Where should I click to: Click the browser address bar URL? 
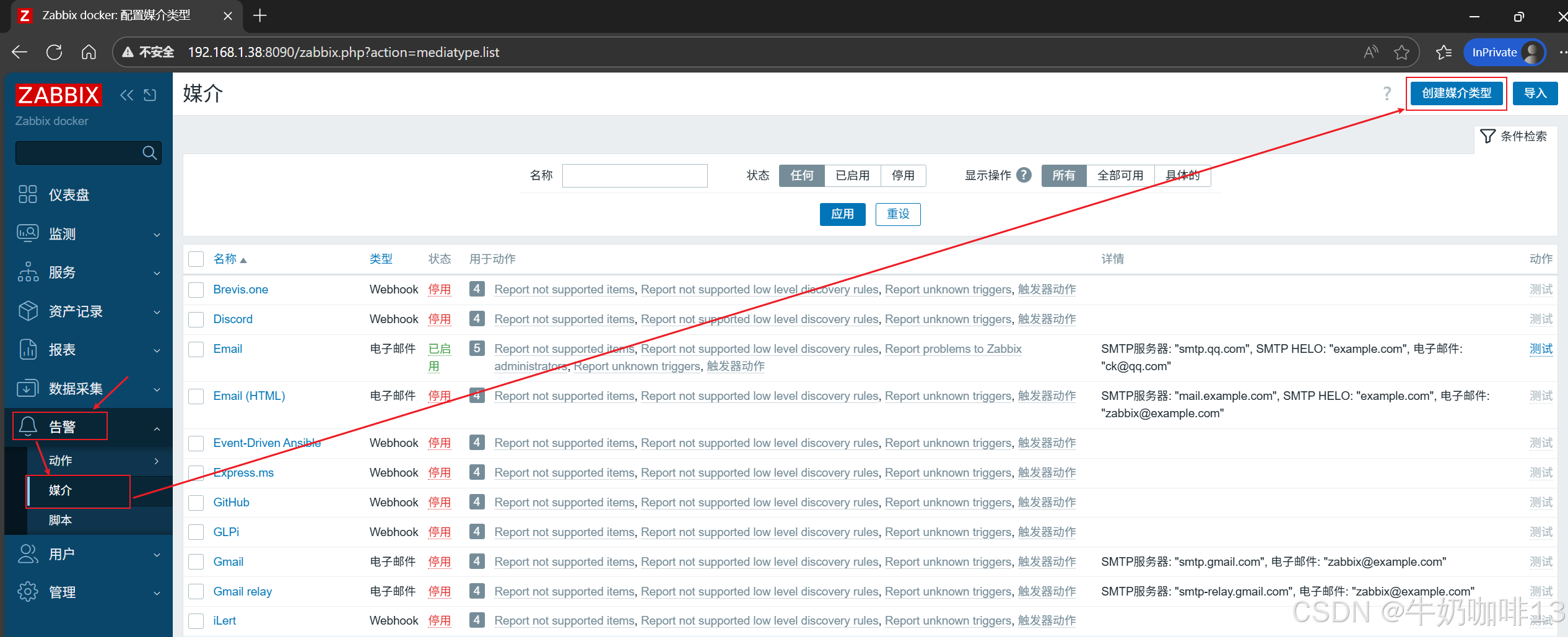pyautogui.click(x=344, y=53)
